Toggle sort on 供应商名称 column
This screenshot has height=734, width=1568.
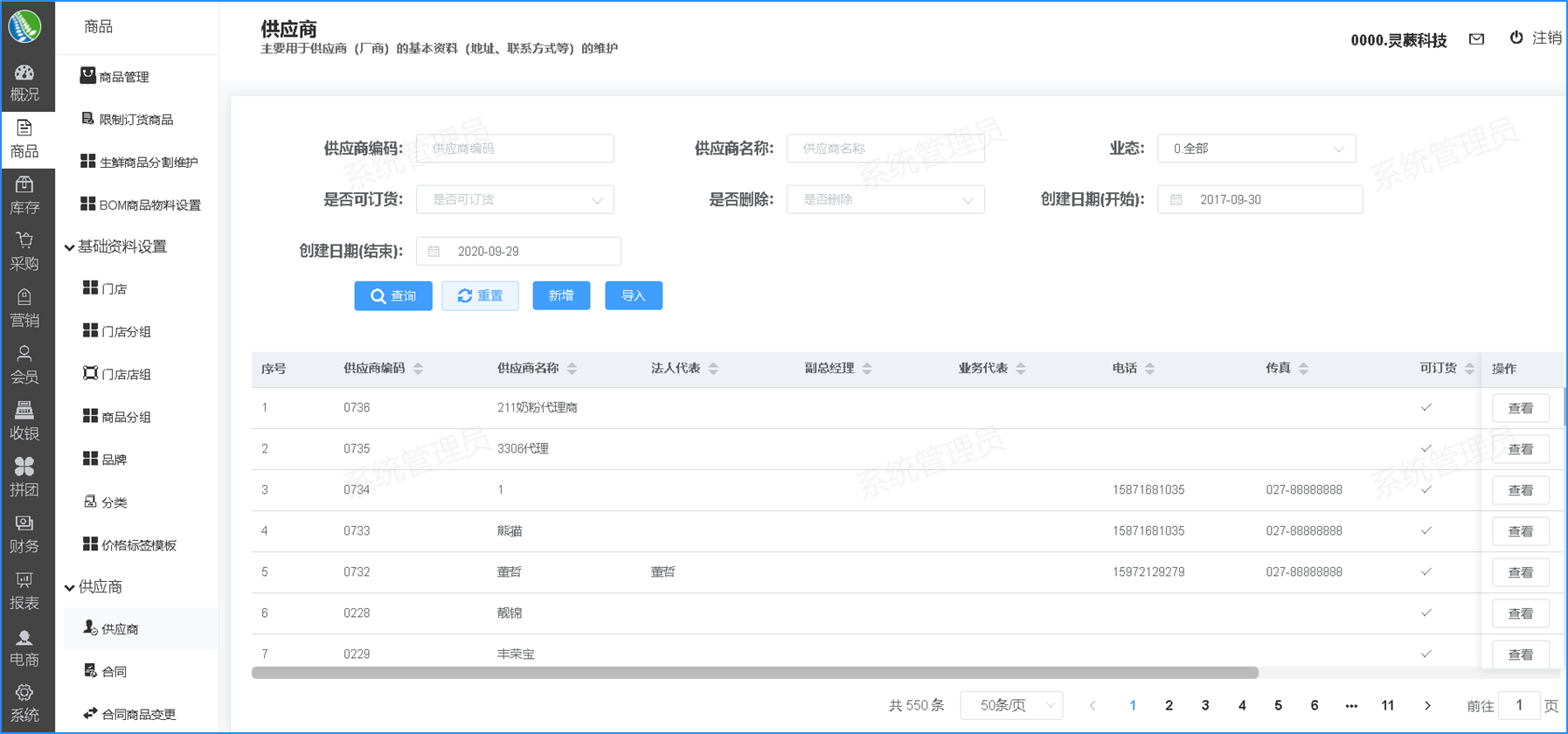point(572,369)
